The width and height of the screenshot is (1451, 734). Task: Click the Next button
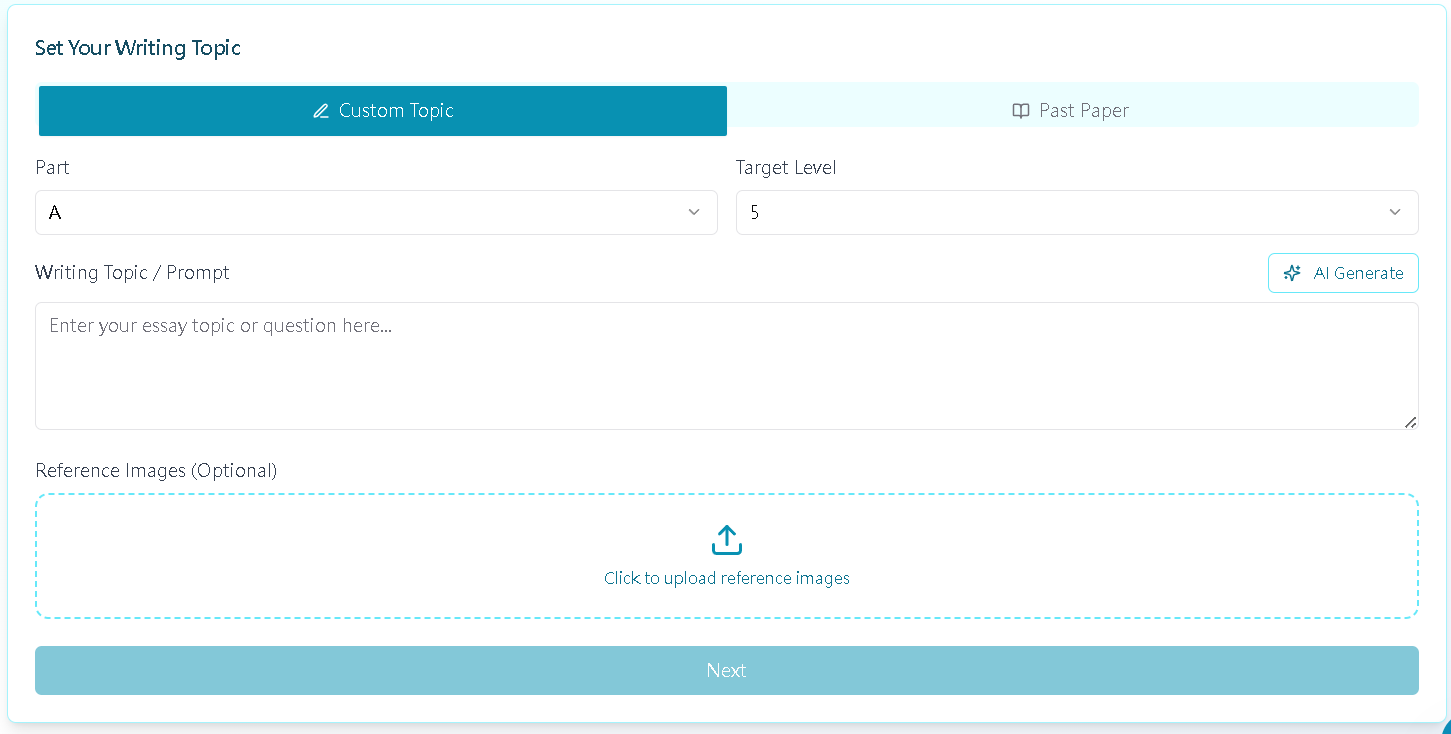pyautogui.click(x=727, y=670)
